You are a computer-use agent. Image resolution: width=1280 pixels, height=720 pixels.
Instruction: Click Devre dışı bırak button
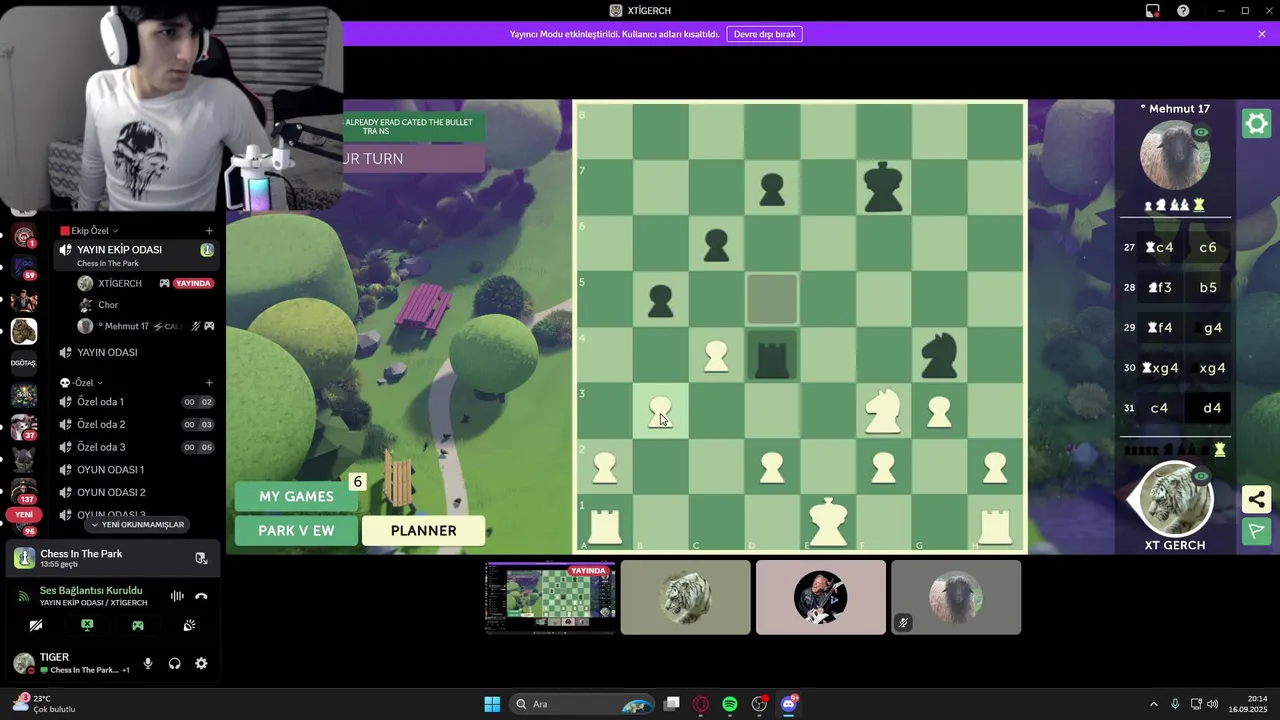[x=764, y=34]
